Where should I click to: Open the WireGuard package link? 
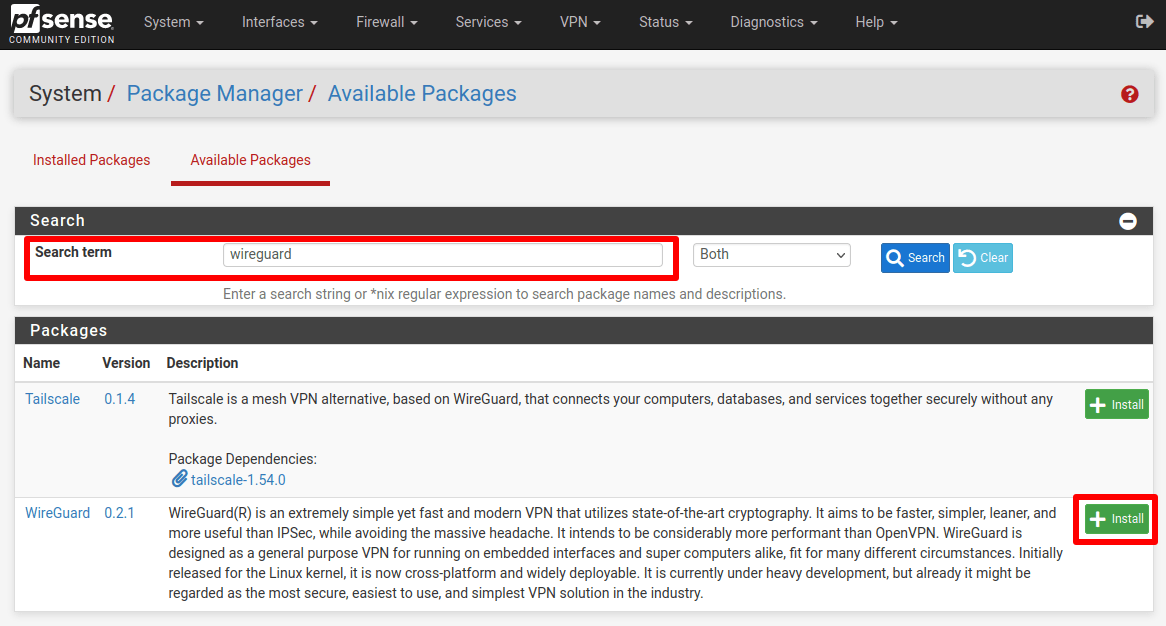pos(57,513)
